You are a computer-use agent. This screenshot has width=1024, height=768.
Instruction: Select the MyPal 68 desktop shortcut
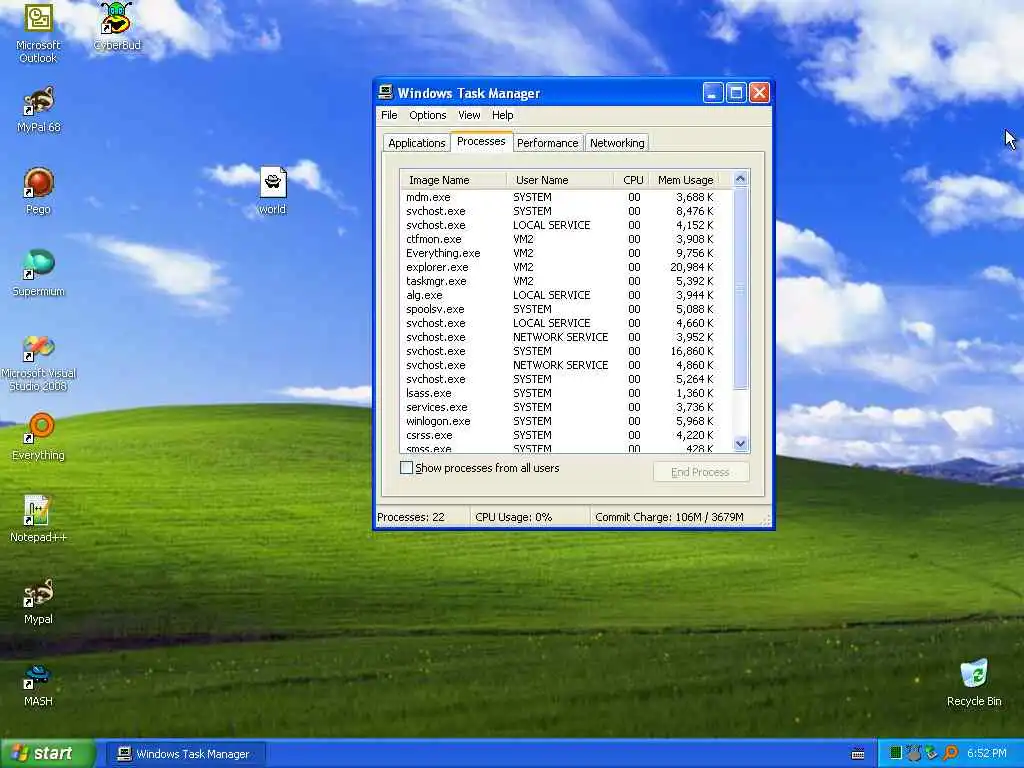pos(39,109)
